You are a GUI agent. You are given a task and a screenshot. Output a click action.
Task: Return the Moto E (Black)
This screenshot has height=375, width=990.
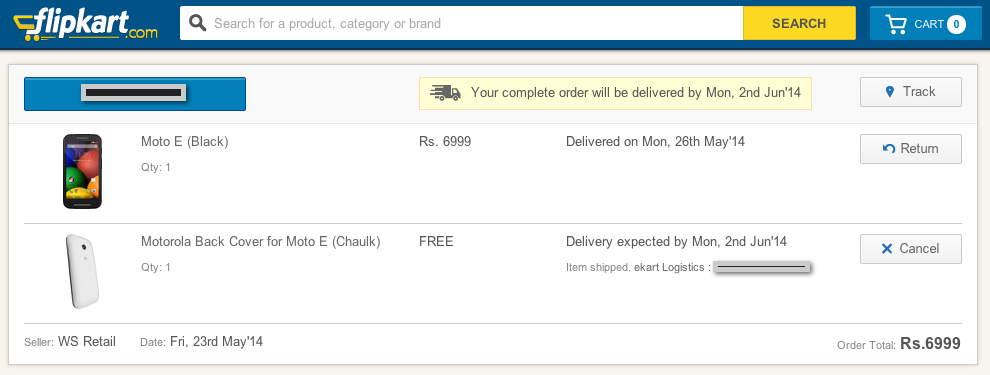pyautogui.click(x=910, y=149)
